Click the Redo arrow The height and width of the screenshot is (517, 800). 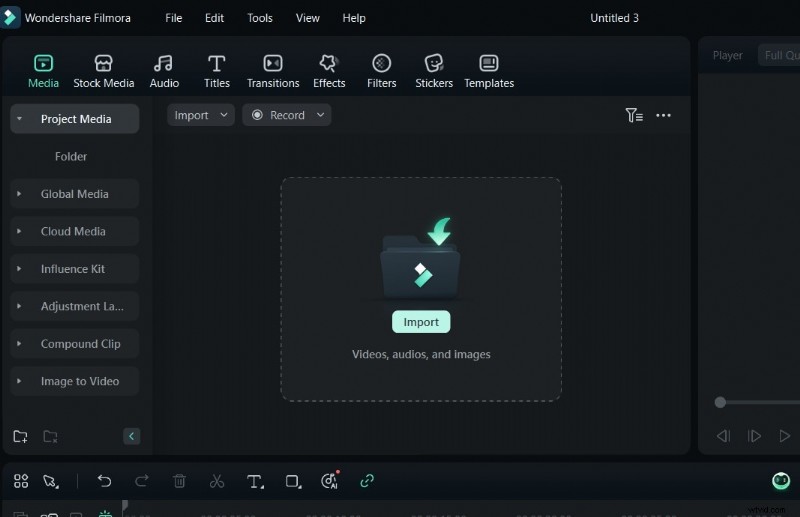tap(142, 481)
